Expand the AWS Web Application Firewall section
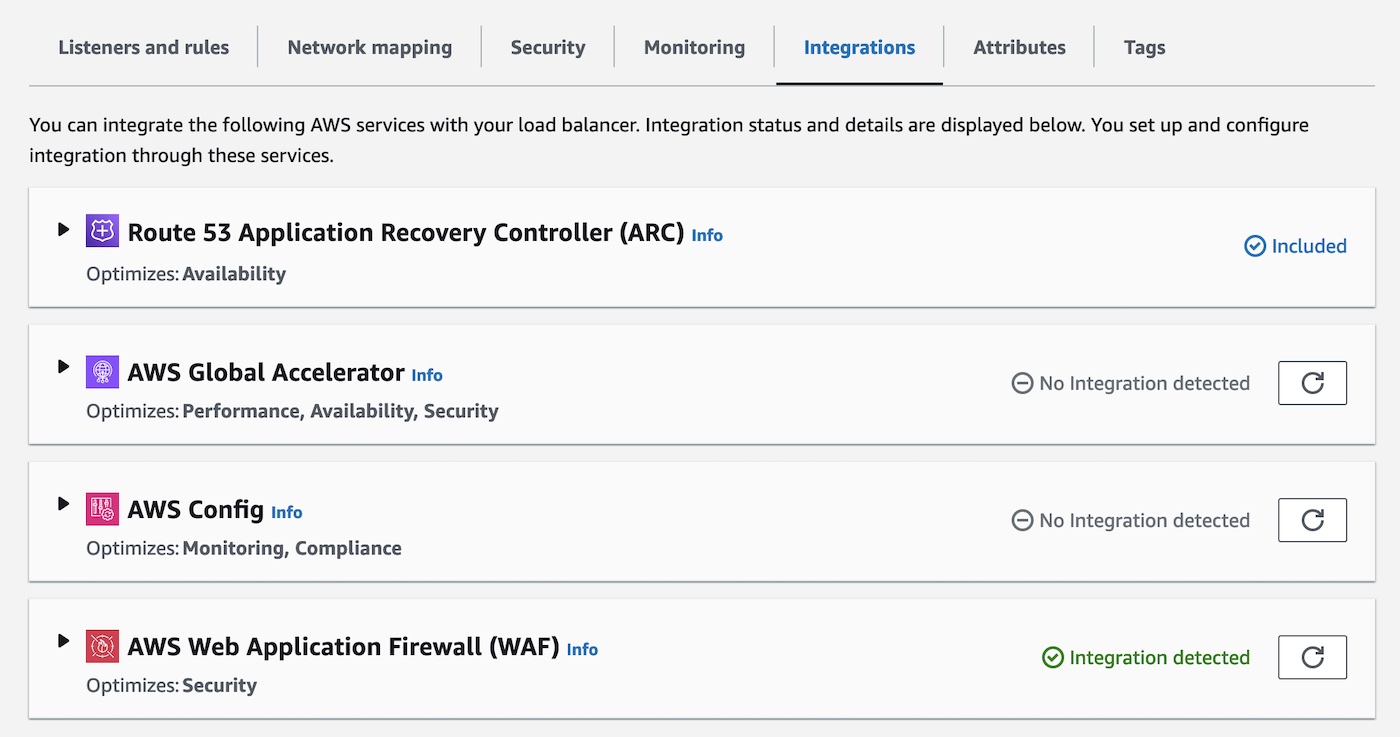The image size is (1400, 737). click(x=64, y=641)
